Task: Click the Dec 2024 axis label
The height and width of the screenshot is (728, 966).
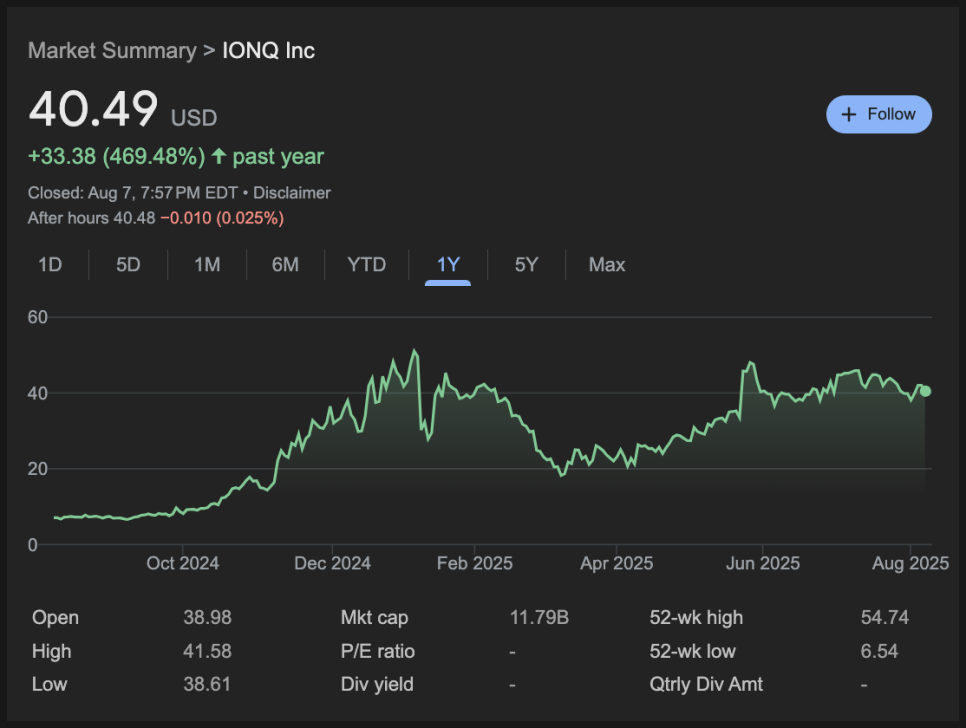Action: pyautogui.click(x=332, y=563)
